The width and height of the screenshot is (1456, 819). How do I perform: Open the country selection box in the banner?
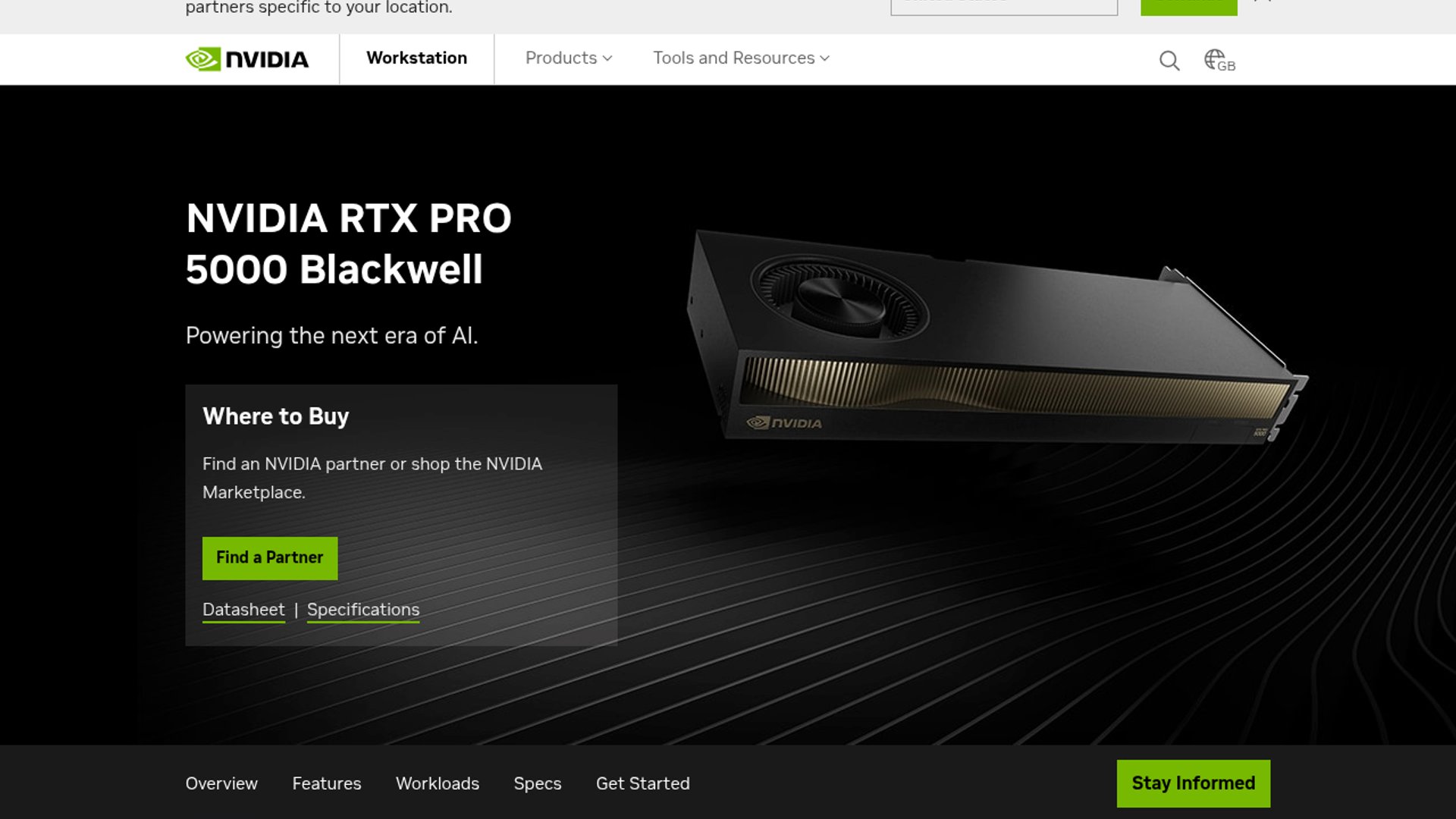point(1004,6)
